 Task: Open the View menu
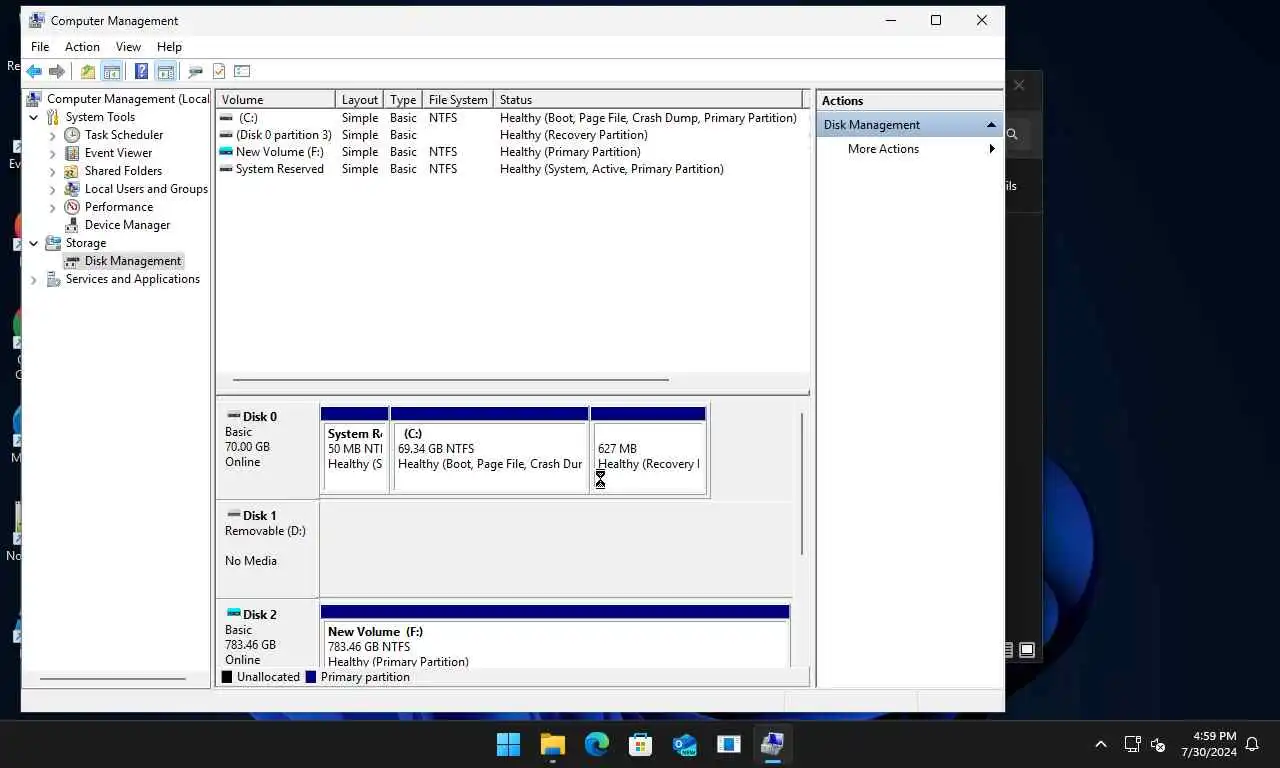coord(128,47)
